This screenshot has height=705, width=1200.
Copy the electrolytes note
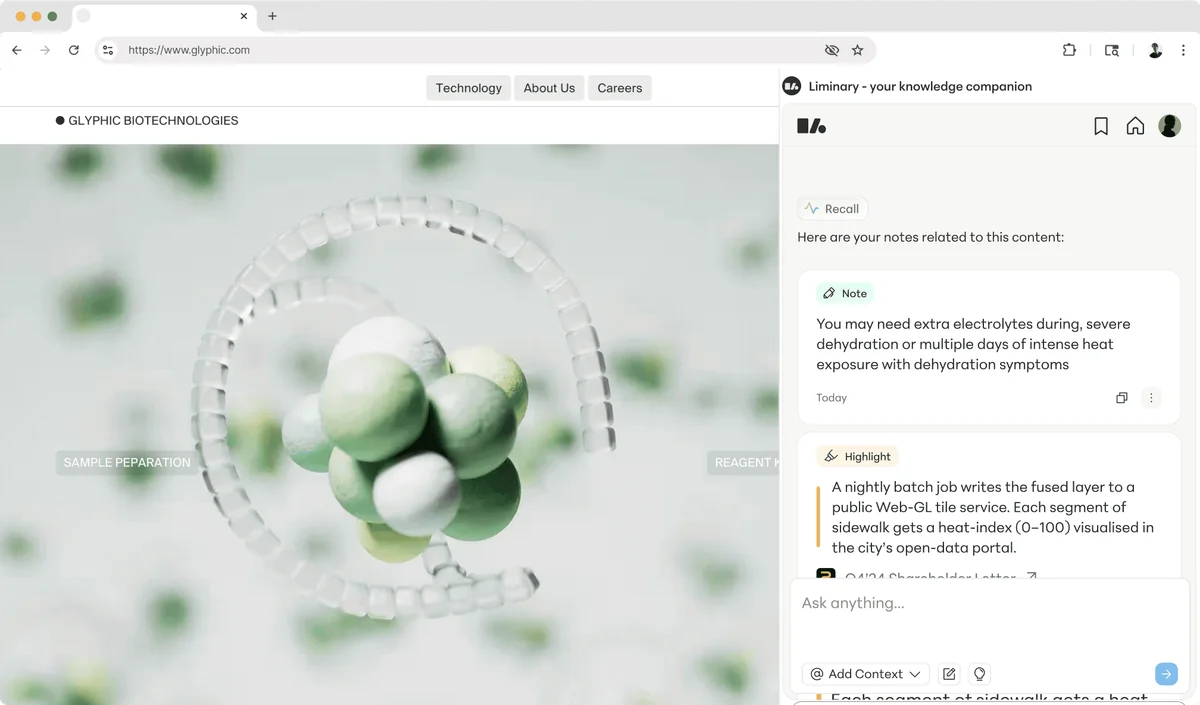[x=1121, y=397]
